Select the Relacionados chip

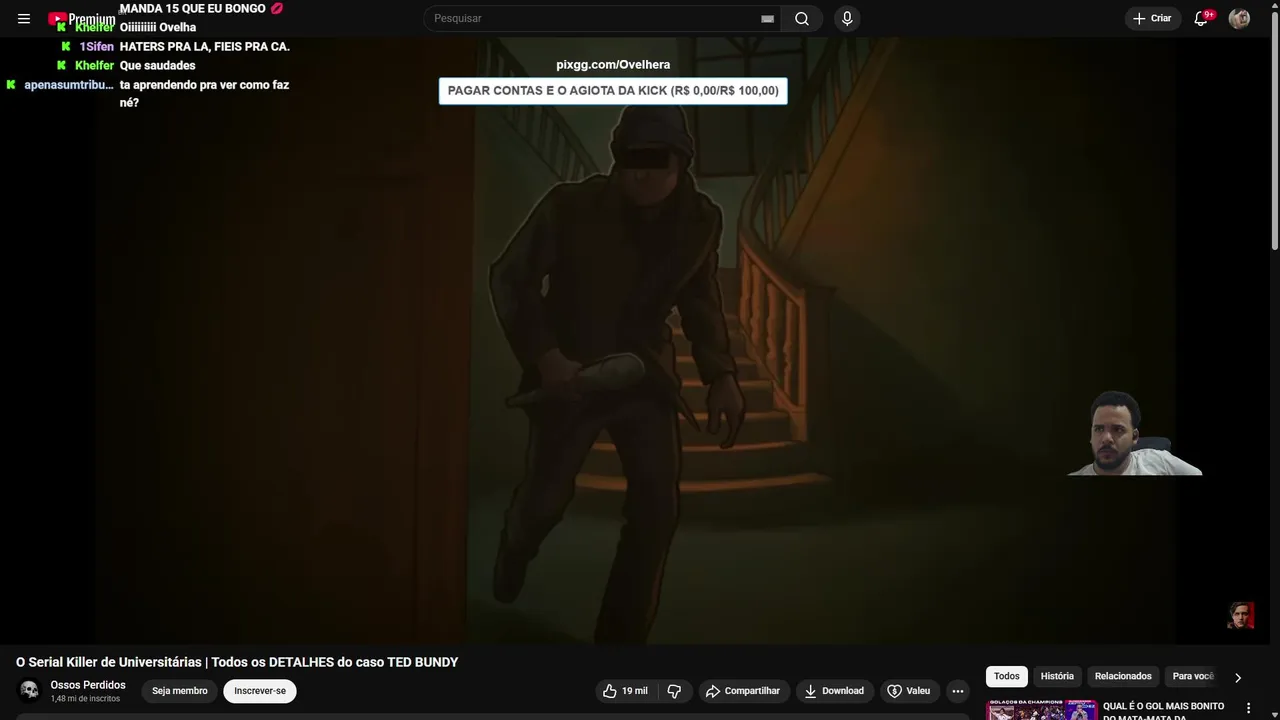(x=1123, y=676)
